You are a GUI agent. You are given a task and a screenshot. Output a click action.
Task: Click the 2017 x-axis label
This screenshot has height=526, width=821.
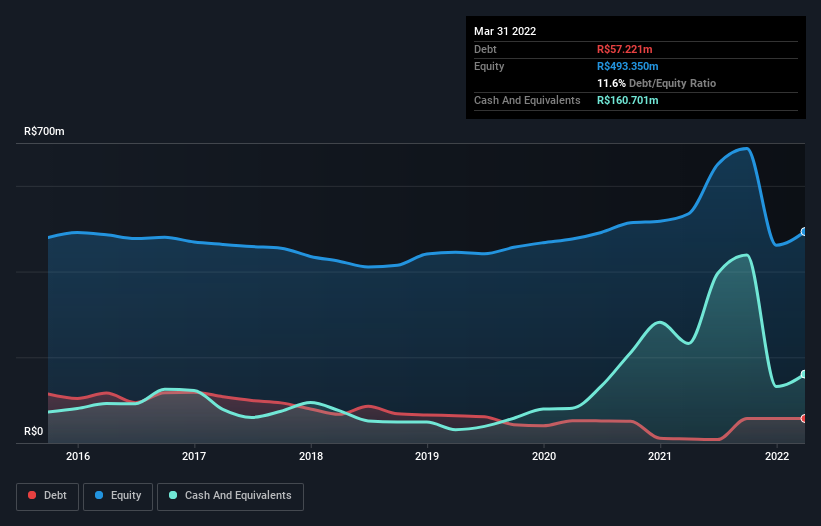tap(194, 456)
